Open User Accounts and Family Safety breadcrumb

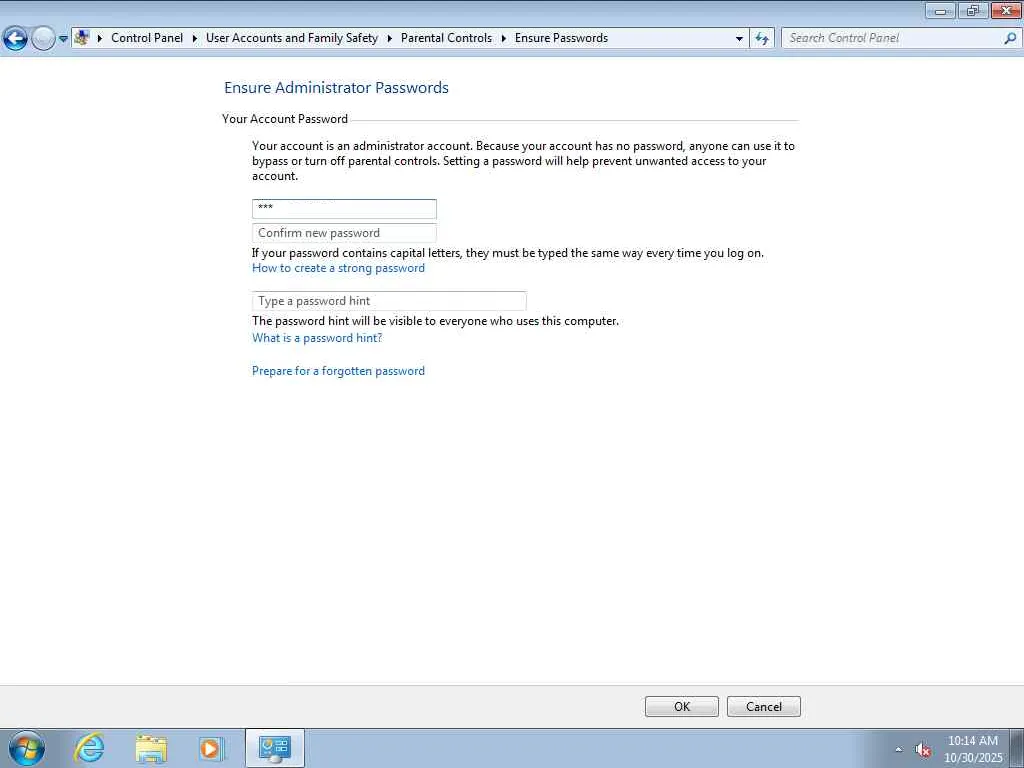(292, 38)
